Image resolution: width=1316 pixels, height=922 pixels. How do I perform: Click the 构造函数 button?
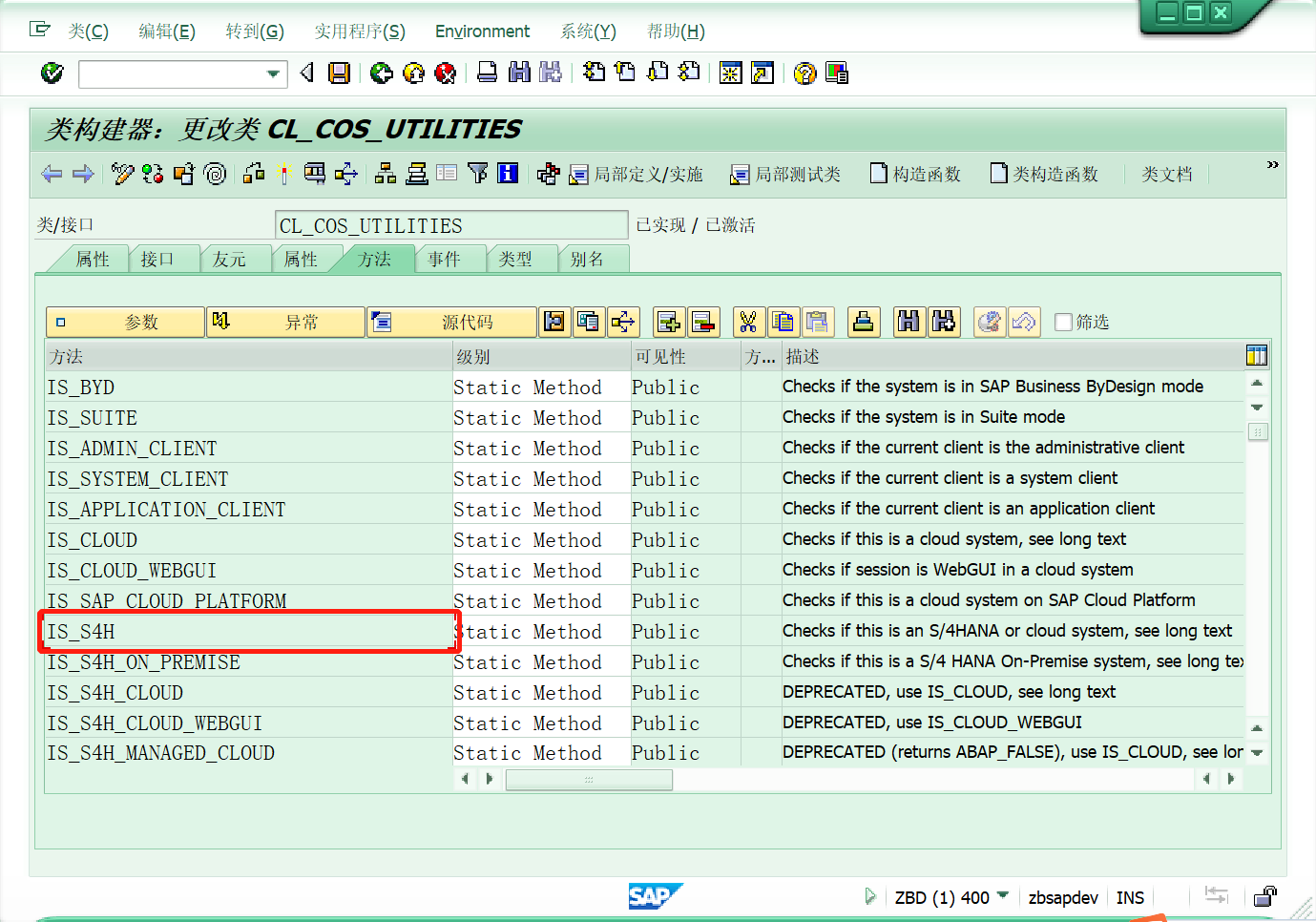point(915,175)
